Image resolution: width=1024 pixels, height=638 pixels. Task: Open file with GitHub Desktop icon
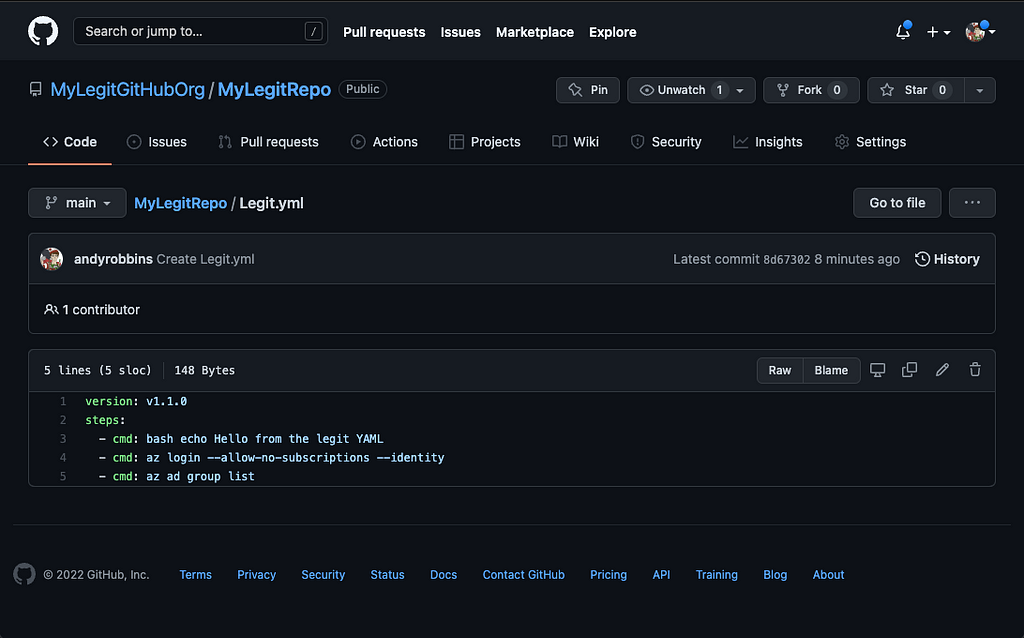coord(878,370)
